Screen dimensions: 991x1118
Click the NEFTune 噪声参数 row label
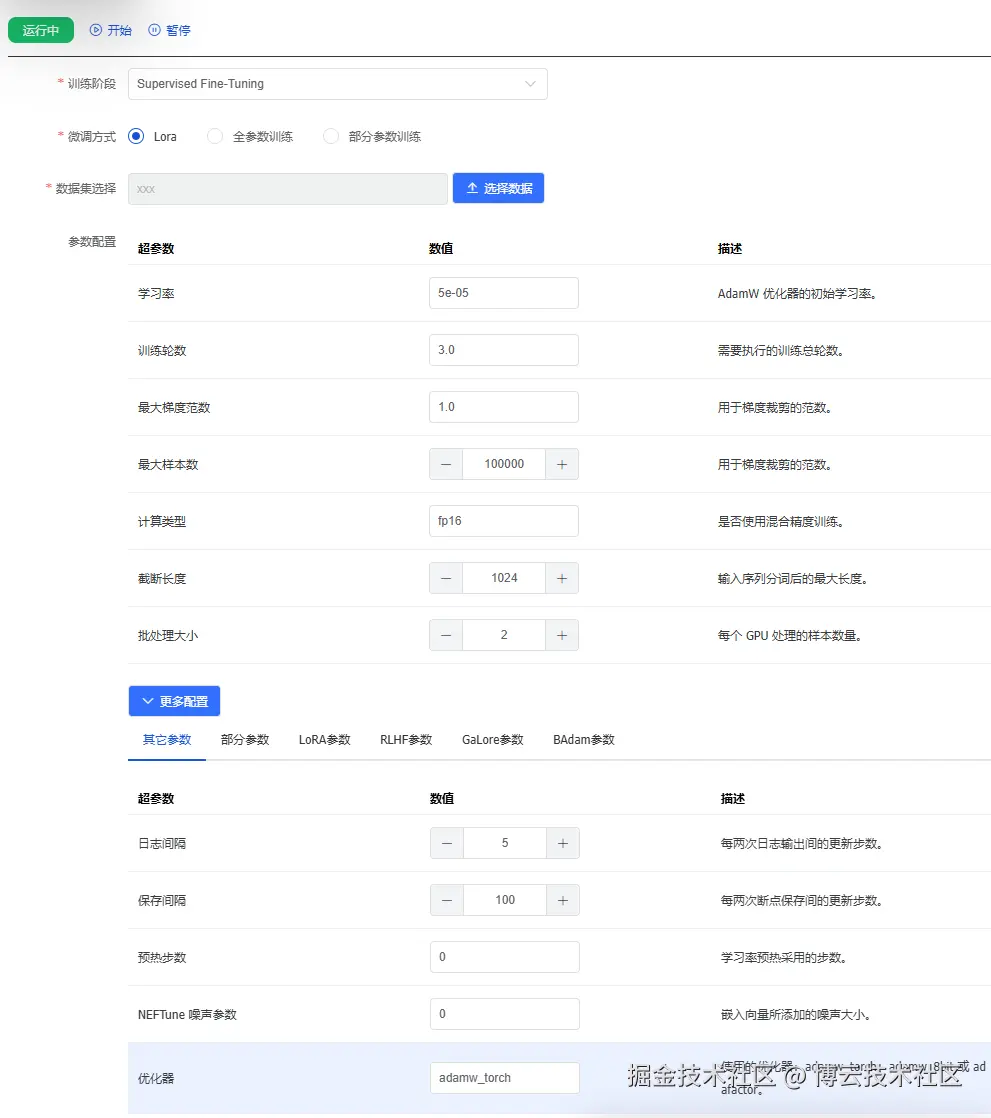(x=187, y=1015)
